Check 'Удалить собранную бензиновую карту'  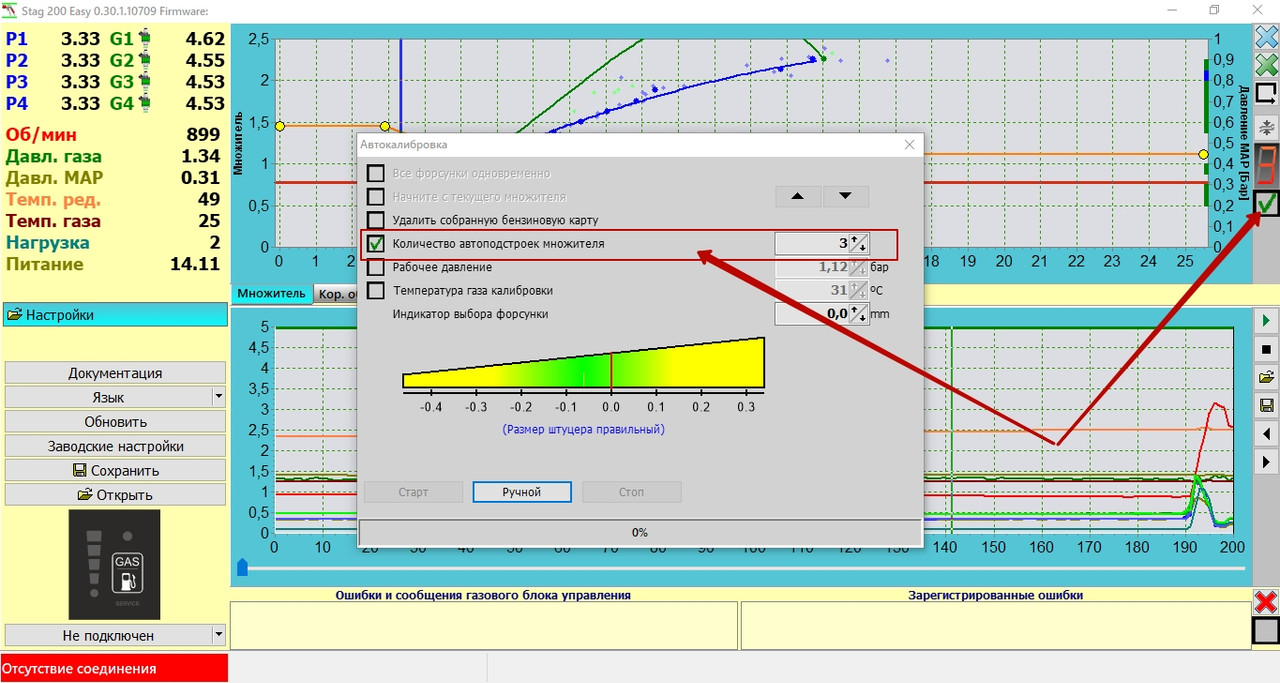(x=375, y=220)
